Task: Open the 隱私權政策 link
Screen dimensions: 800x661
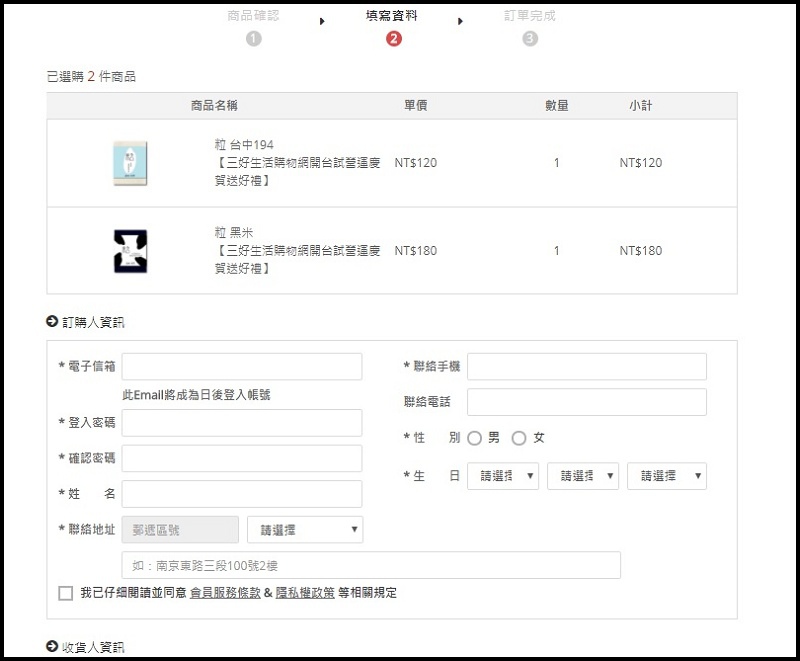Action: [x=305, y=593]
